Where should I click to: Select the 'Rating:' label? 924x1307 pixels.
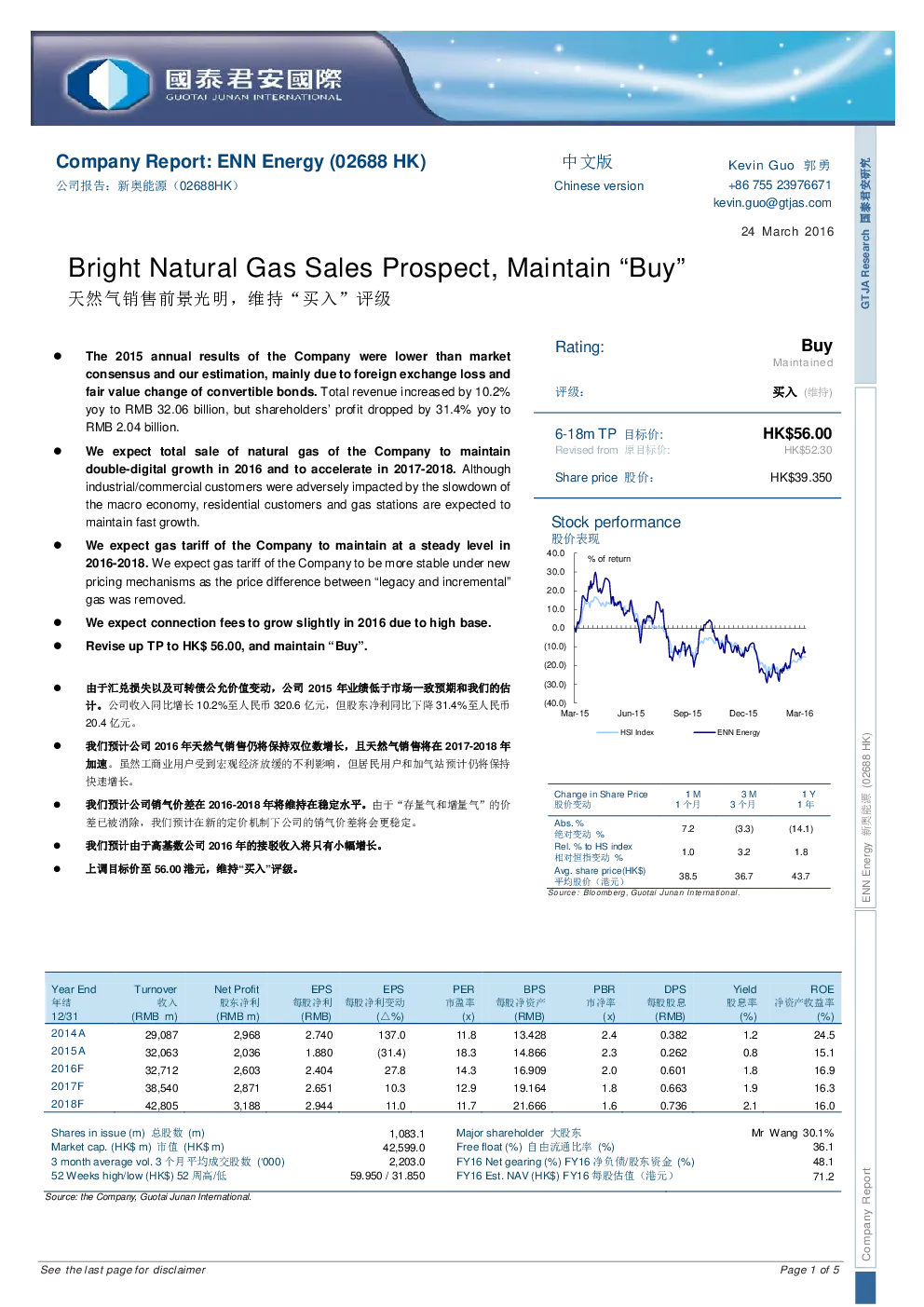click(579, 347)
